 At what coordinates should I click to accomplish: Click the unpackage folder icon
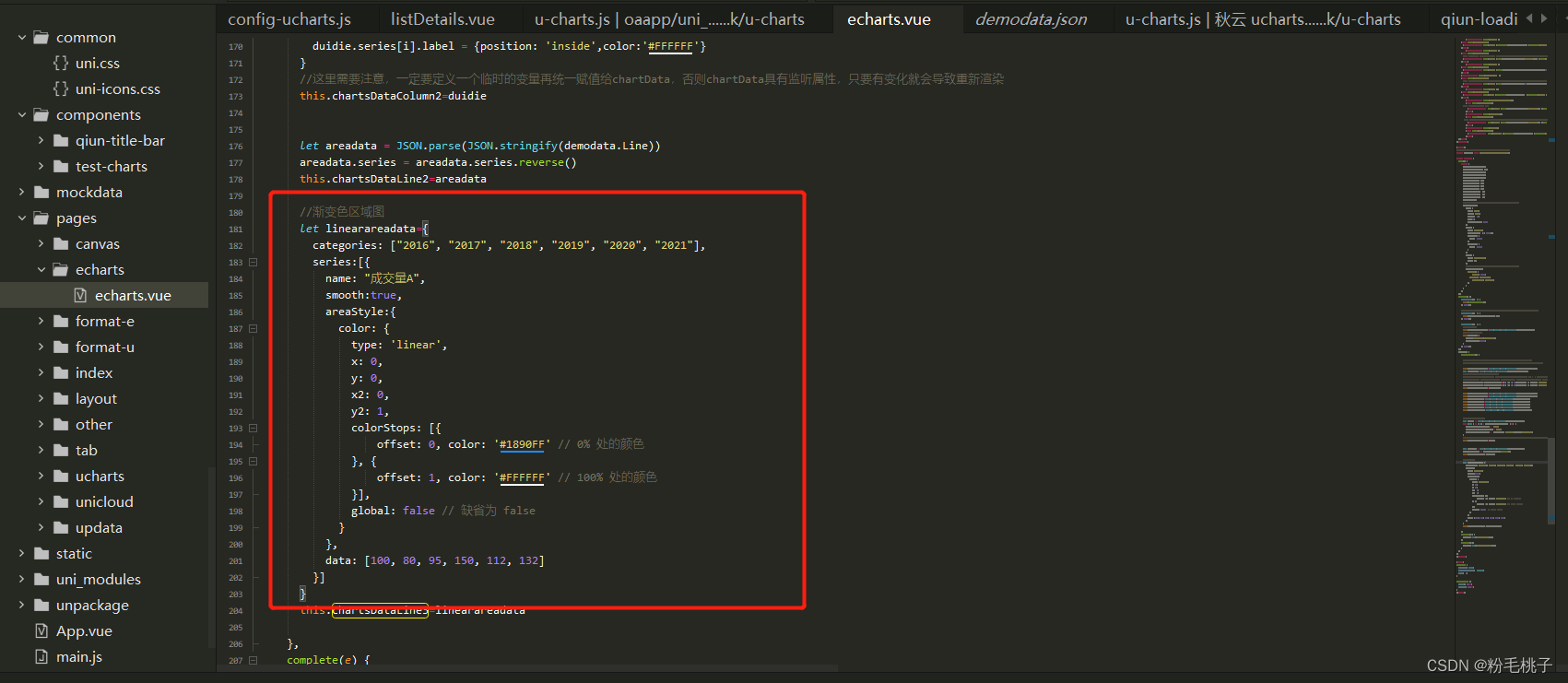click(41, 606)
